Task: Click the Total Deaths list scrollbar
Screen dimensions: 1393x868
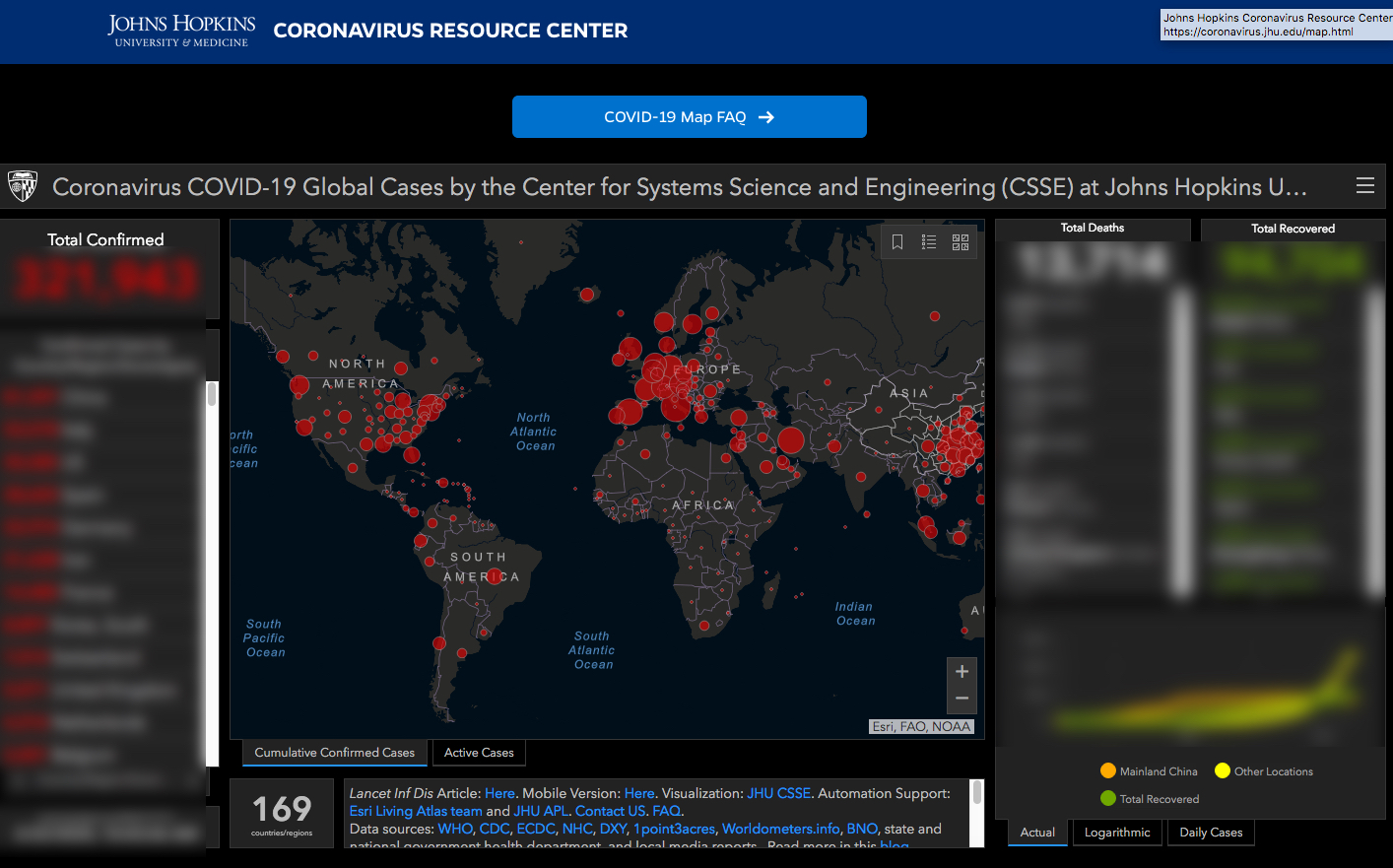Action: 1181,443
